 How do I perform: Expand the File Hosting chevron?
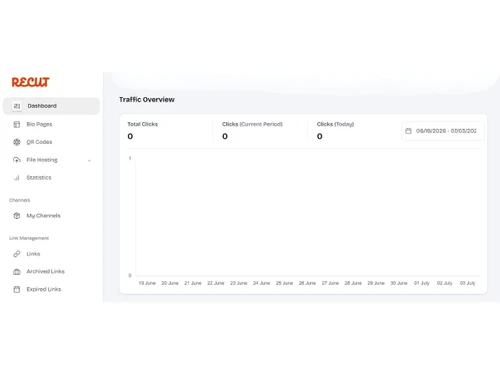[x=89, y=161]
